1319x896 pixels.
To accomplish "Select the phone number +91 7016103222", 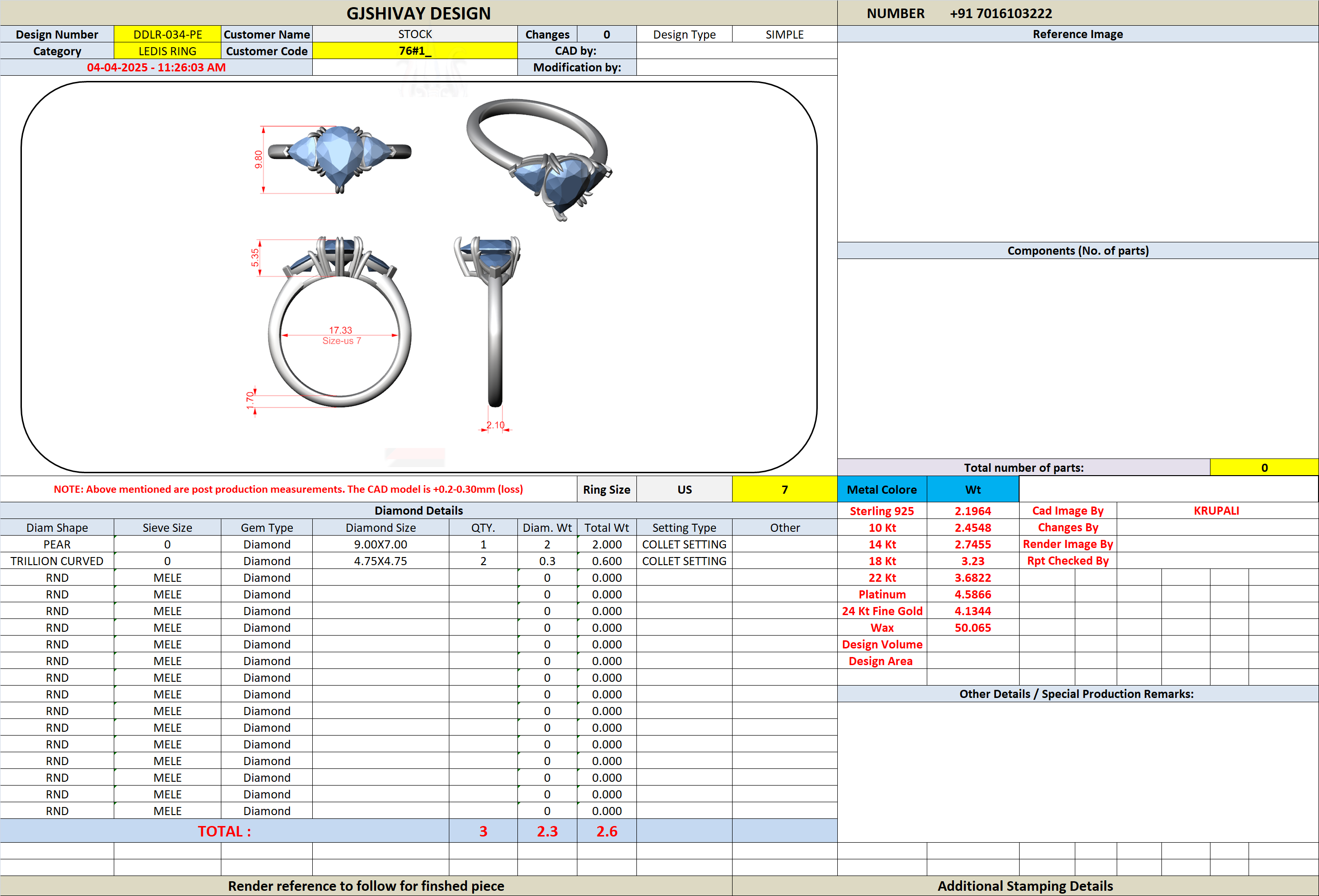I will [1001, 13].
